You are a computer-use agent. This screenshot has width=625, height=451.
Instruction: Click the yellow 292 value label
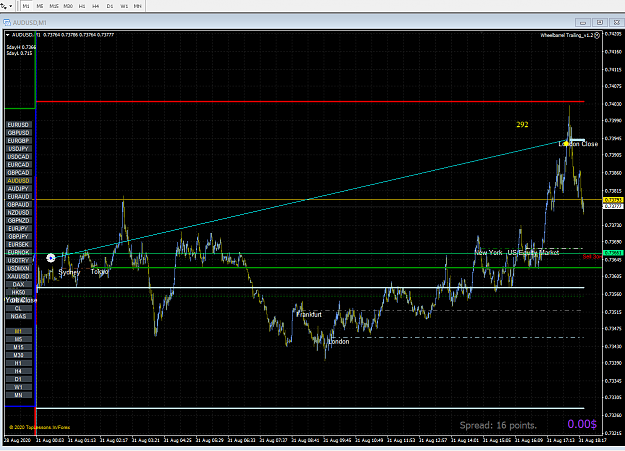(x=522, y=125)
